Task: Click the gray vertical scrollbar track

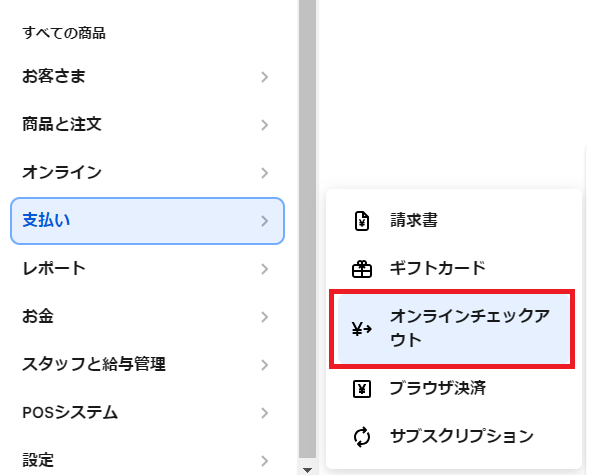Action: point(307,228)
